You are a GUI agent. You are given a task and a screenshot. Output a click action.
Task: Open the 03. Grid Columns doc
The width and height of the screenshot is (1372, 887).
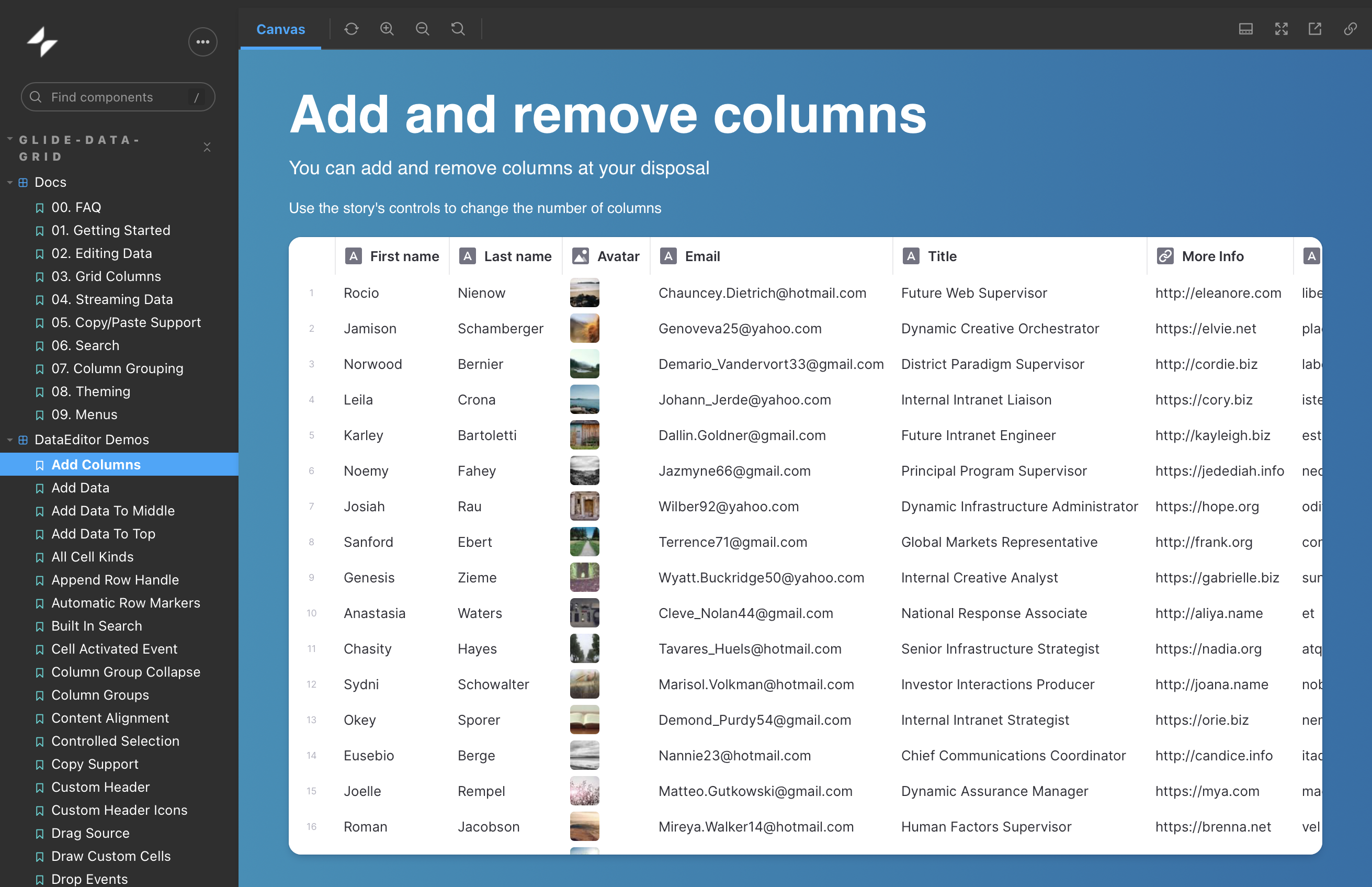coord(106,276)
